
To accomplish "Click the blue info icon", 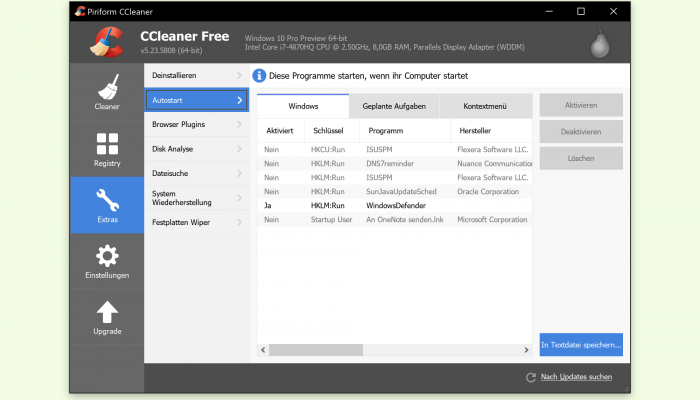I will coord(259,75).
